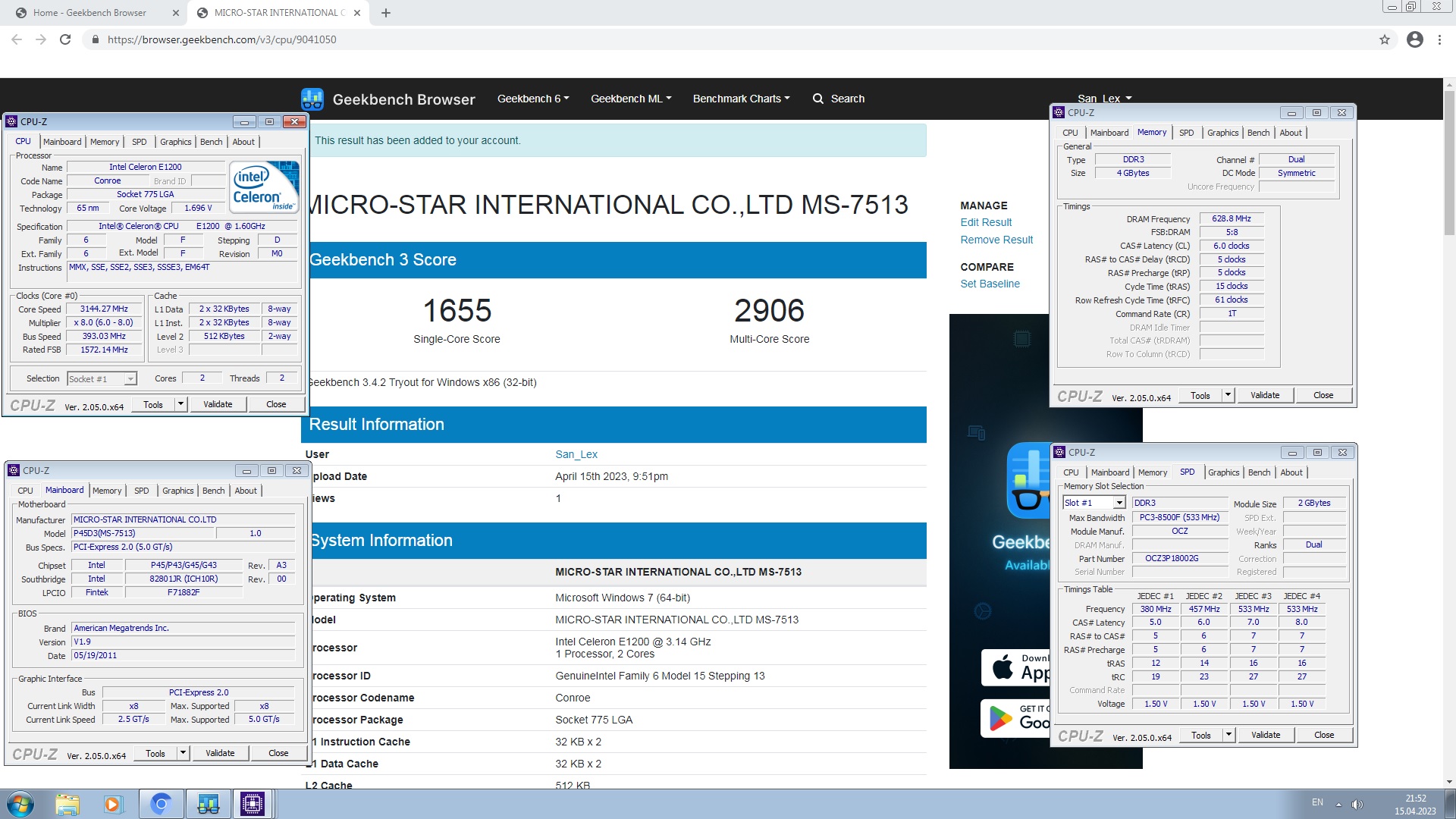Click the Intel Celeron inside logo
The width and height of the screenshot is (1456, 819).
tap(264, 187)
